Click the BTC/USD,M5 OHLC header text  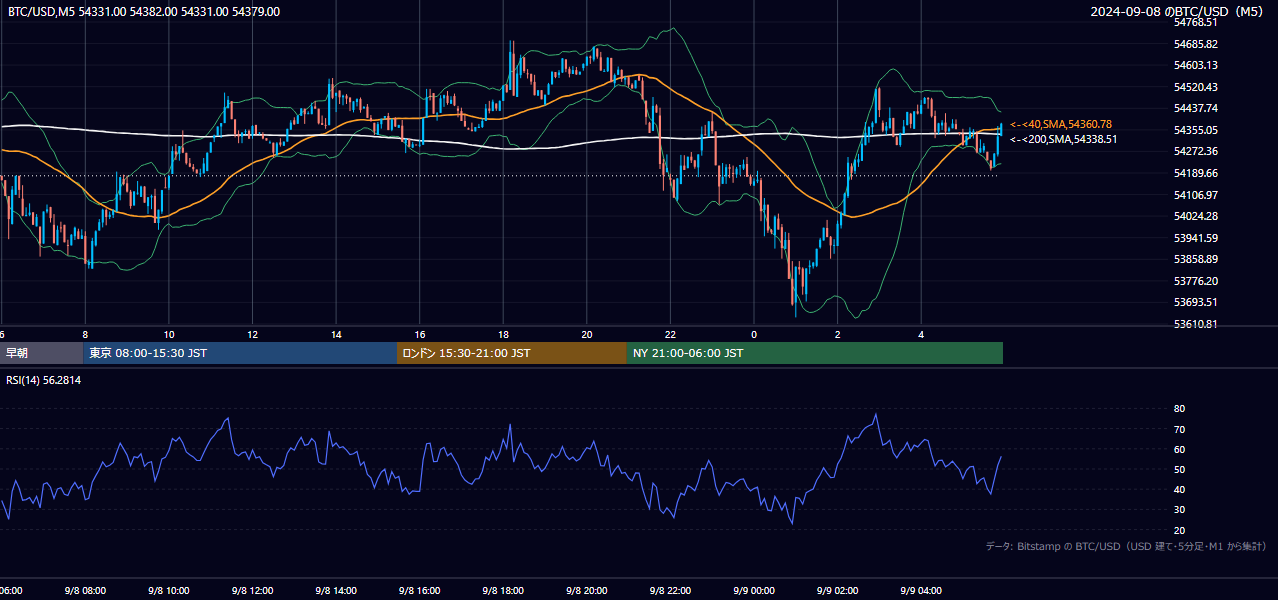pos(144,12)
